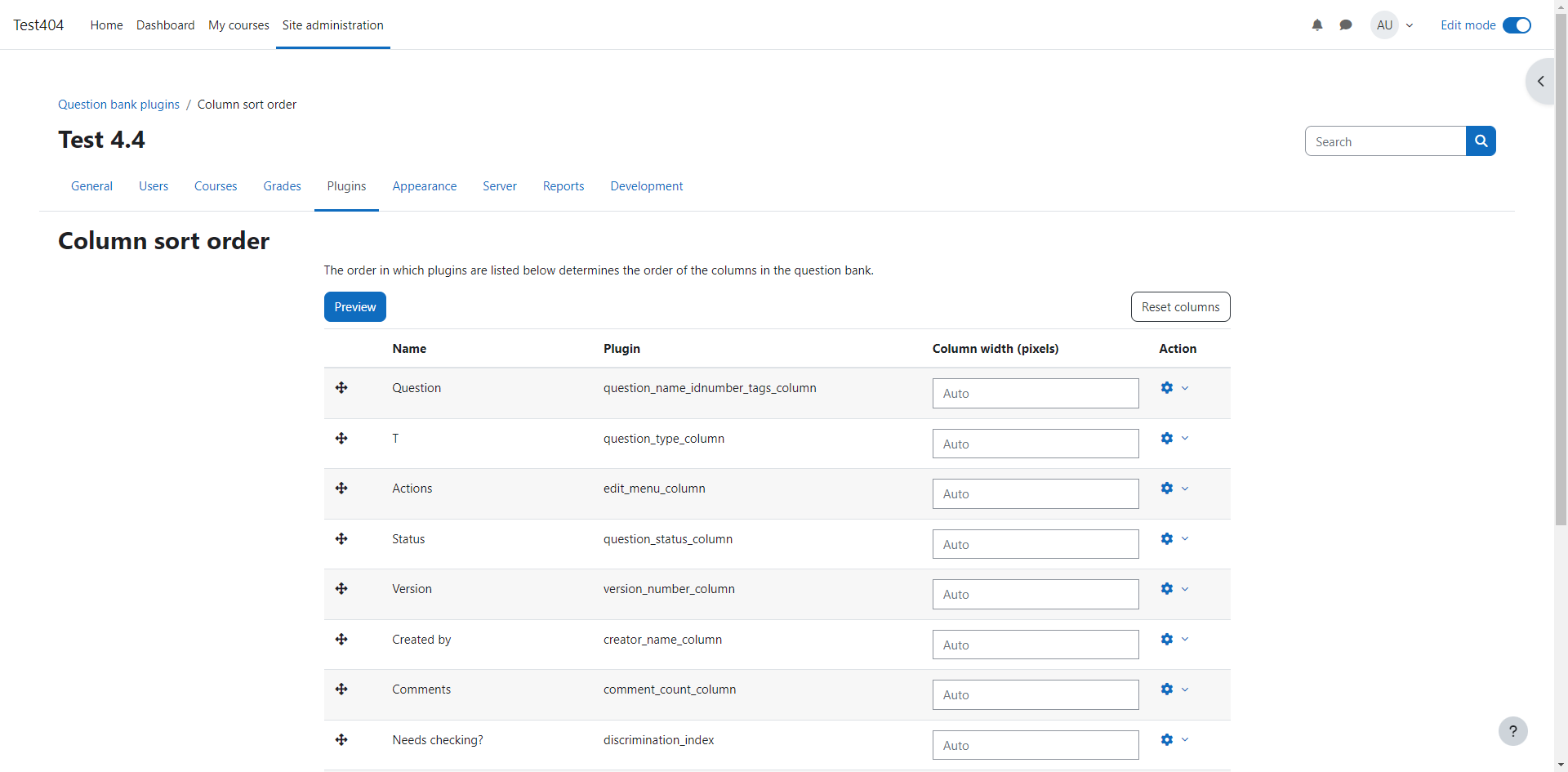Open the gear action menu for T row
Image resolution: width=1568 pixels, height=772 pixels.
(1174, 439)
